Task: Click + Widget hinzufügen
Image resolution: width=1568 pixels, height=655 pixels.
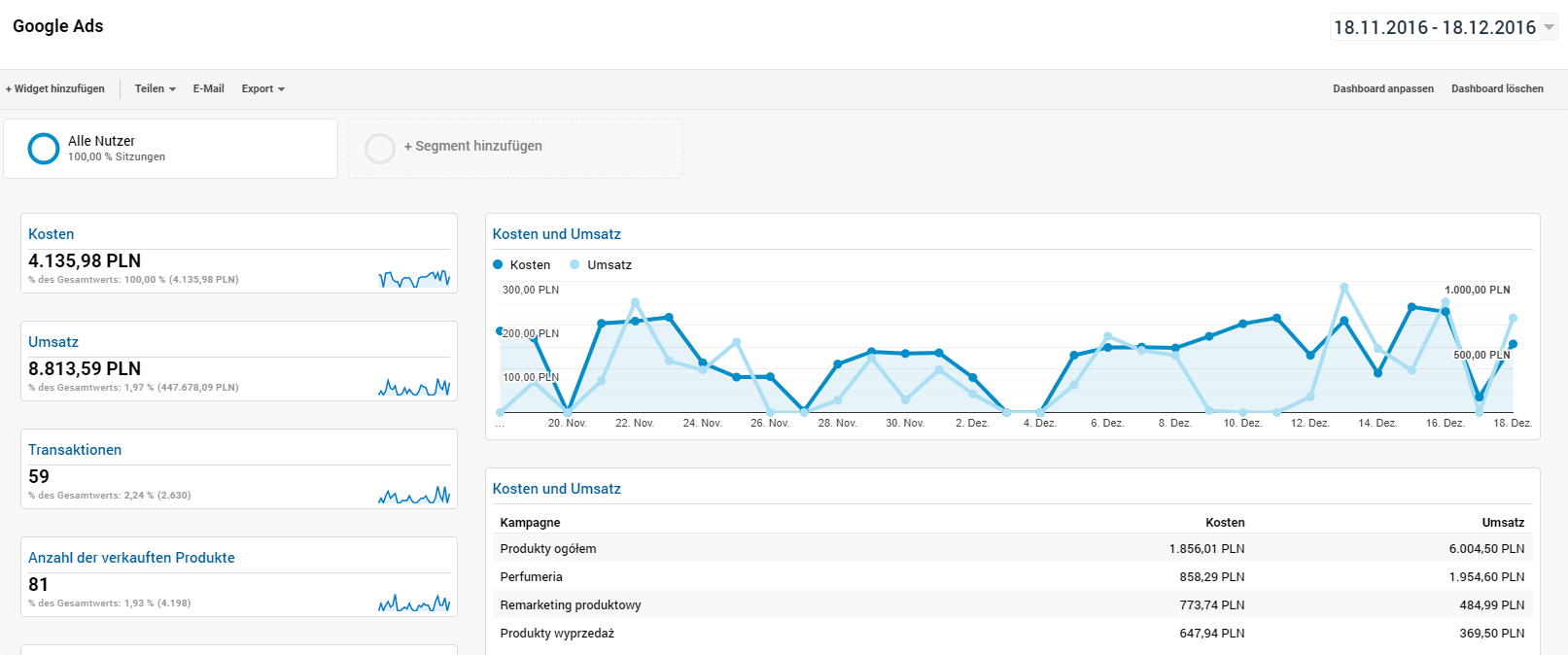Action: (x=55, y=88)
